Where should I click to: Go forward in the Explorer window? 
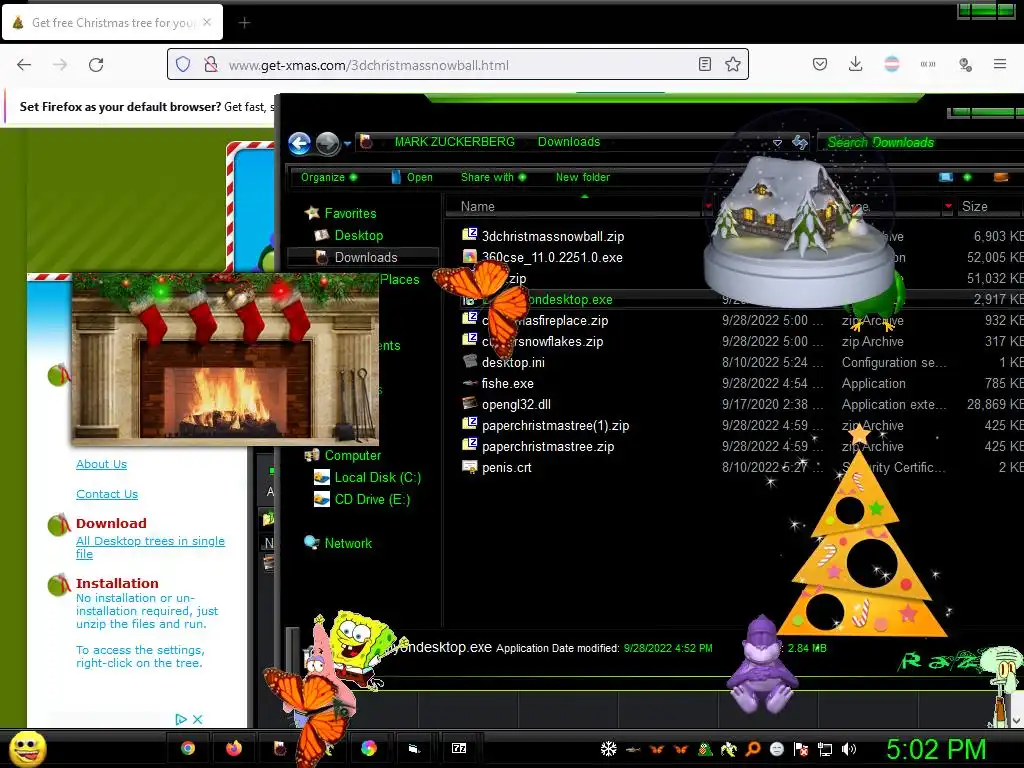(327, 143)
